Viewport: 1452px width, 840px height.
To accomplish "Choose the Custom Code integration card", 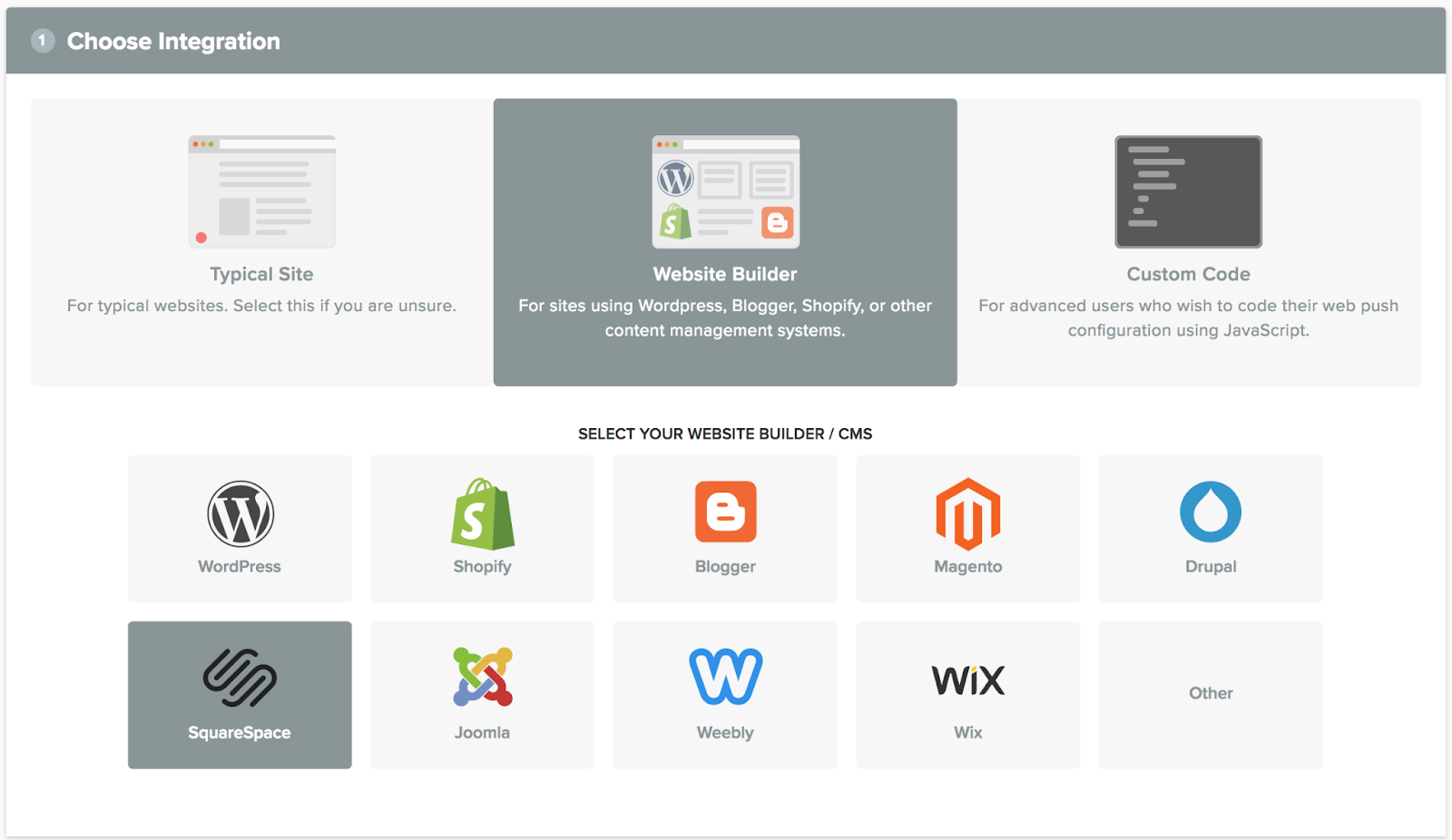I will pyautogui.click(x=1189, y=242).
